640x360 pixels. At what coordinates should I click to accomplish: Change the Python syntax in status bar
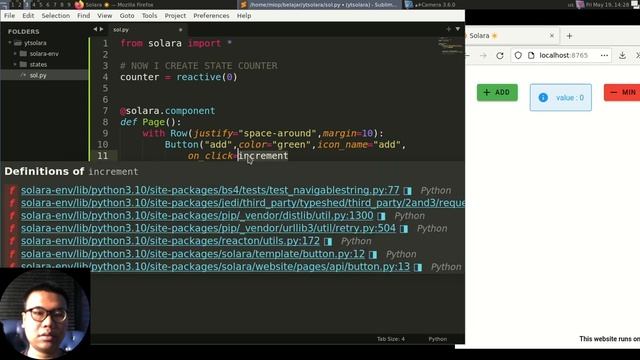coord(438,339)
